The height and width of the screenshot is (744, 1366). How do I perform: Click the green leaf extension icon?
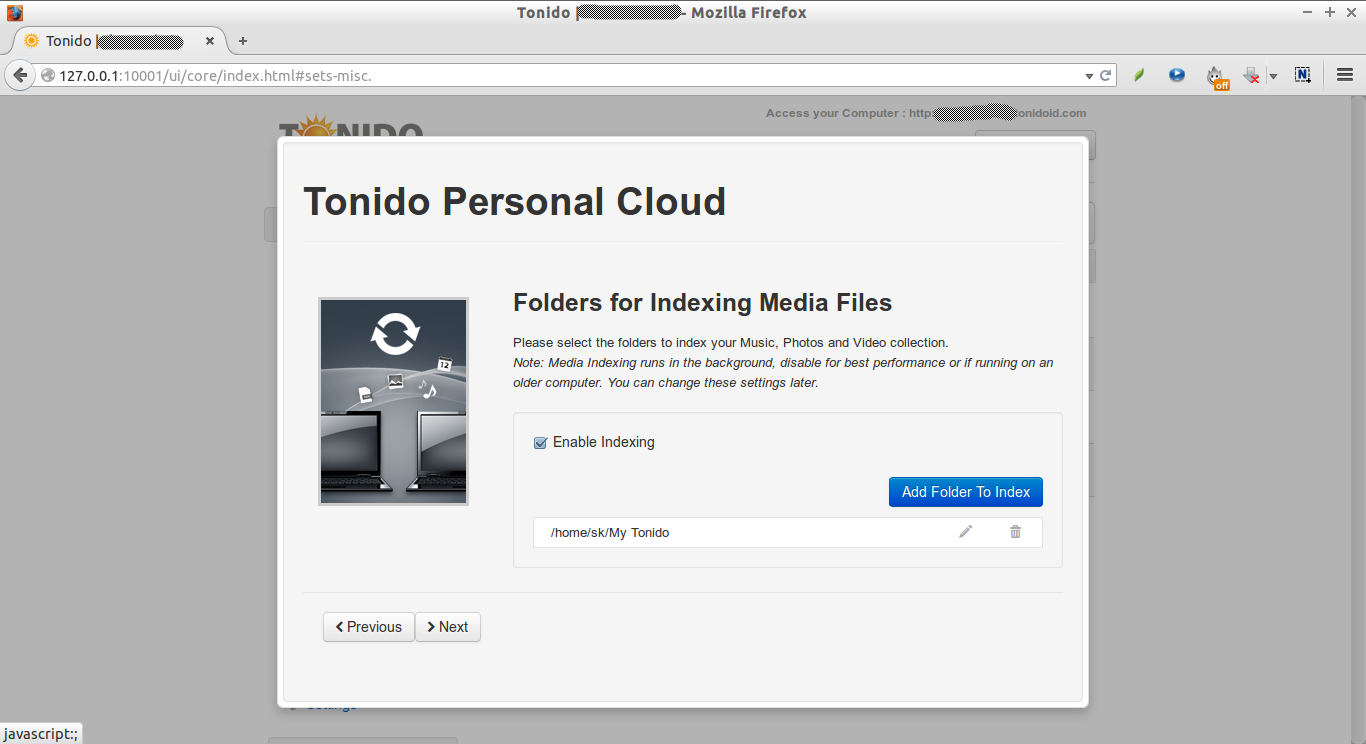[1139, 75]
